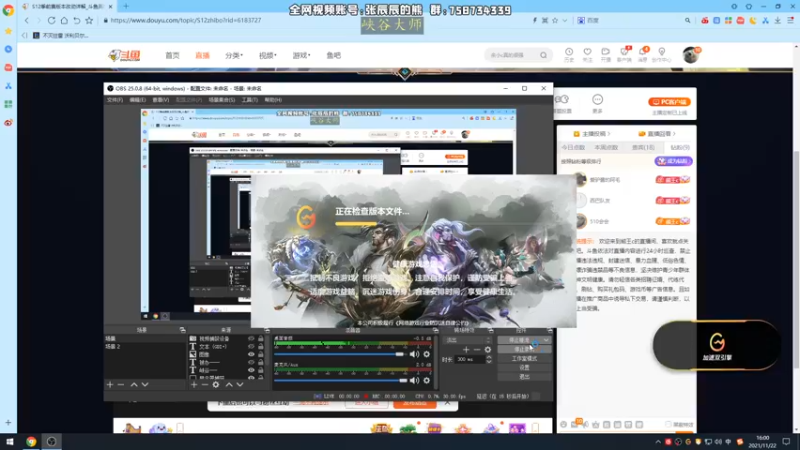
Task: Expand 主播投稿 link chevron
Action: tap(609, 134)
